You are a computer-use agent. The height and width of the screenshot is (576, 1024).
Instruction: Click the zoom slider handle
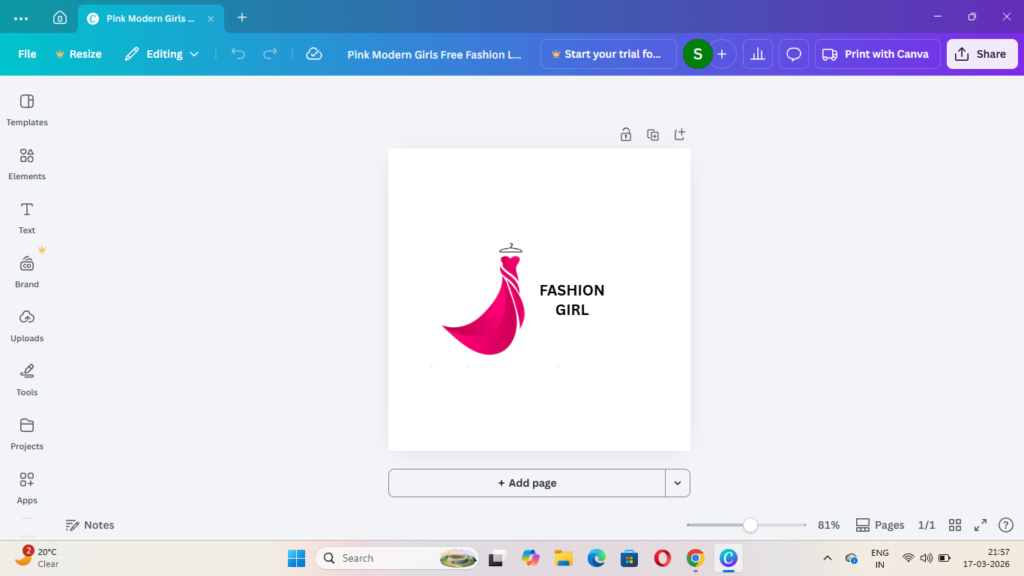pyautogui.click(x=750, y=525)
